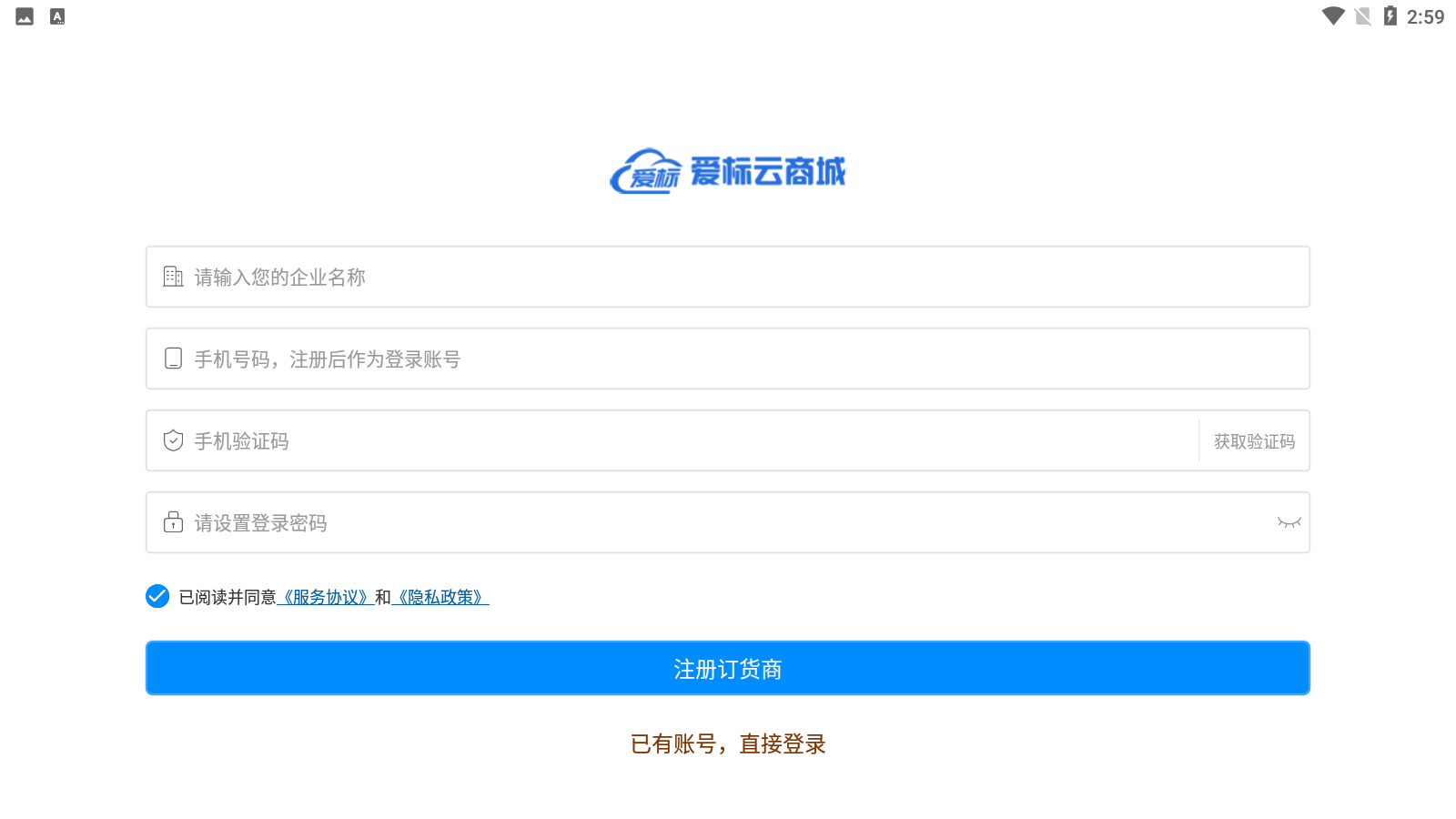
Task: Open the 《隐私政策》 link
Action: tap(440, 597)
